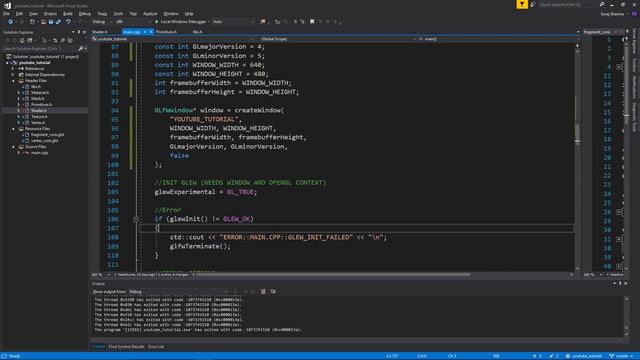Open the Build menu
640x360 pixels.
pyautogui.click(x=68, y=13)
